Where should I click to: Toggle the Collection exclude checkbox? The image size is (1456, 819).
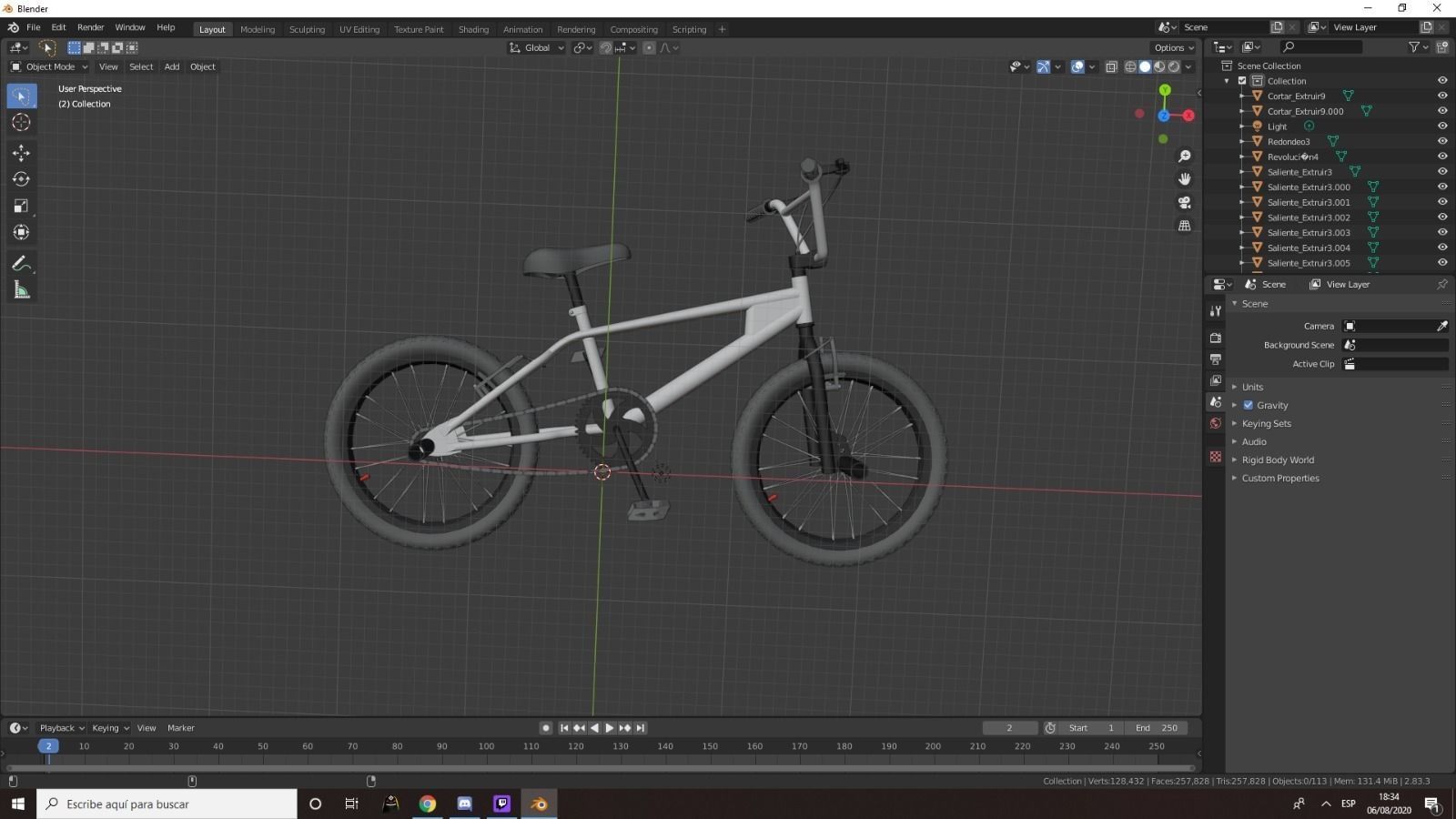click(x=1242, y=81)
